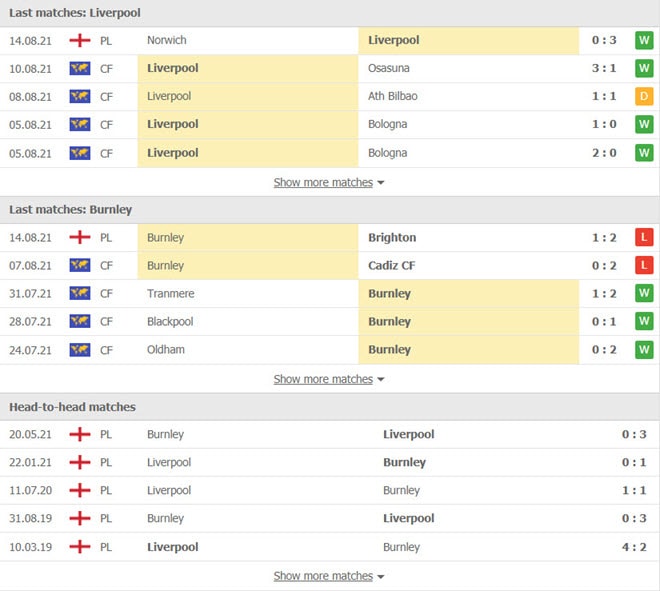660x591 pixels.
Task: Click the orange D badge for Ath Bilbao match
Action: click(644, 96)
